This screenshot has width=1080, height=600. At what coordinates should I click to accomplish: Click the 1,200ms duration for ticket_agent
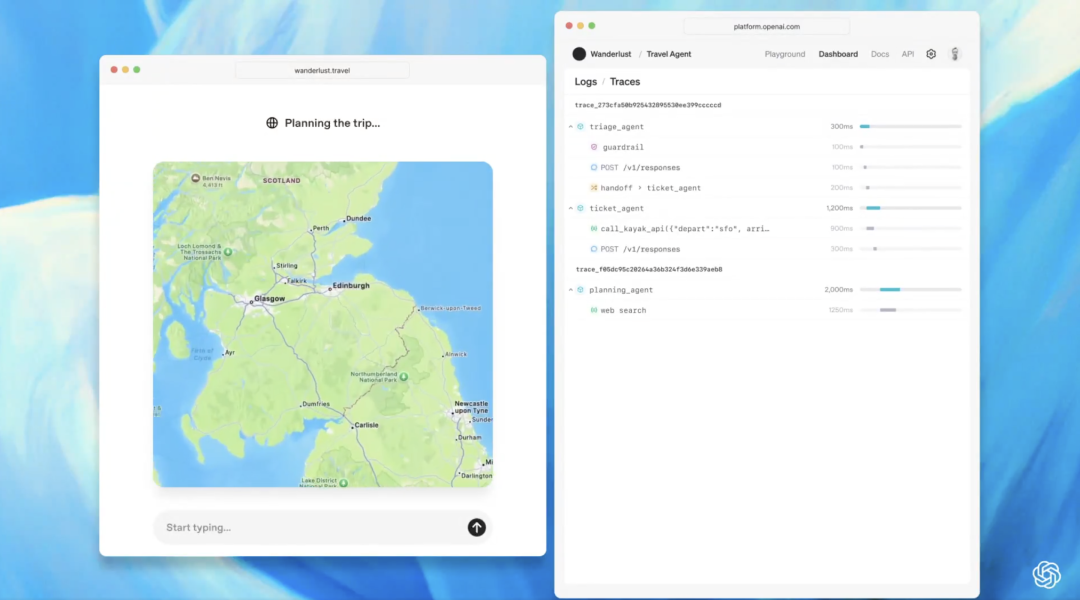click(x=840, y=208)
